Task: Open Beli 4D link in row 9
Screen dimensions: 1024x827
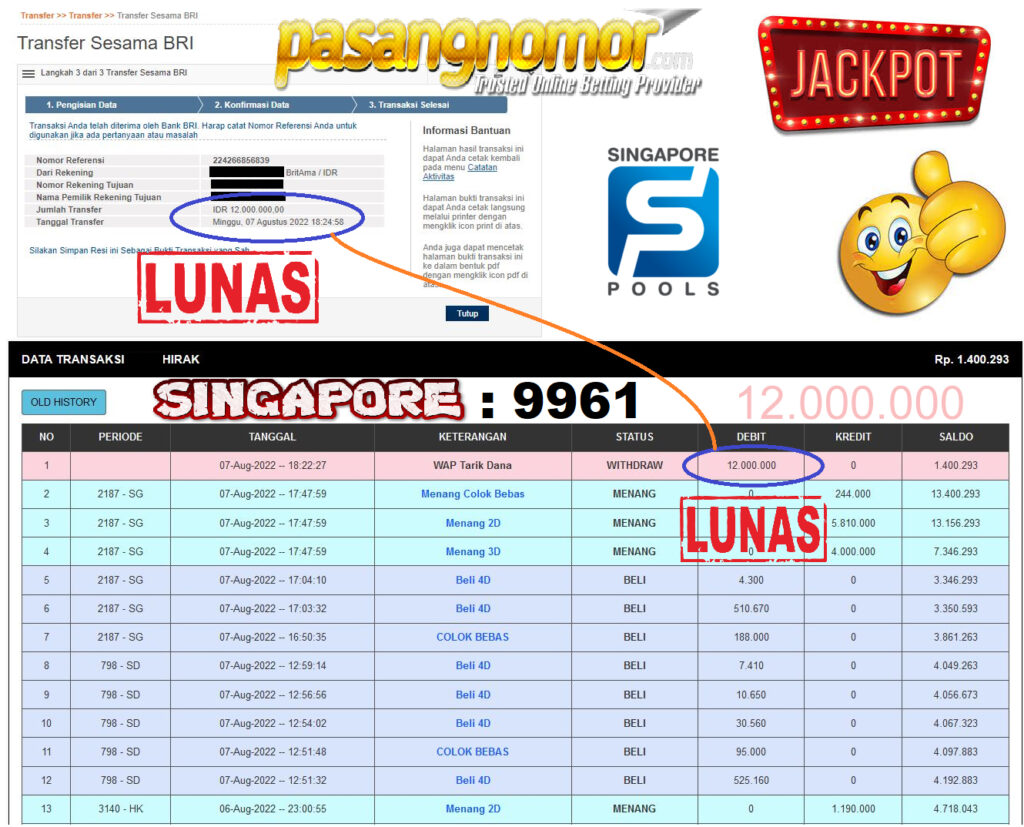Action: [473, 694]
